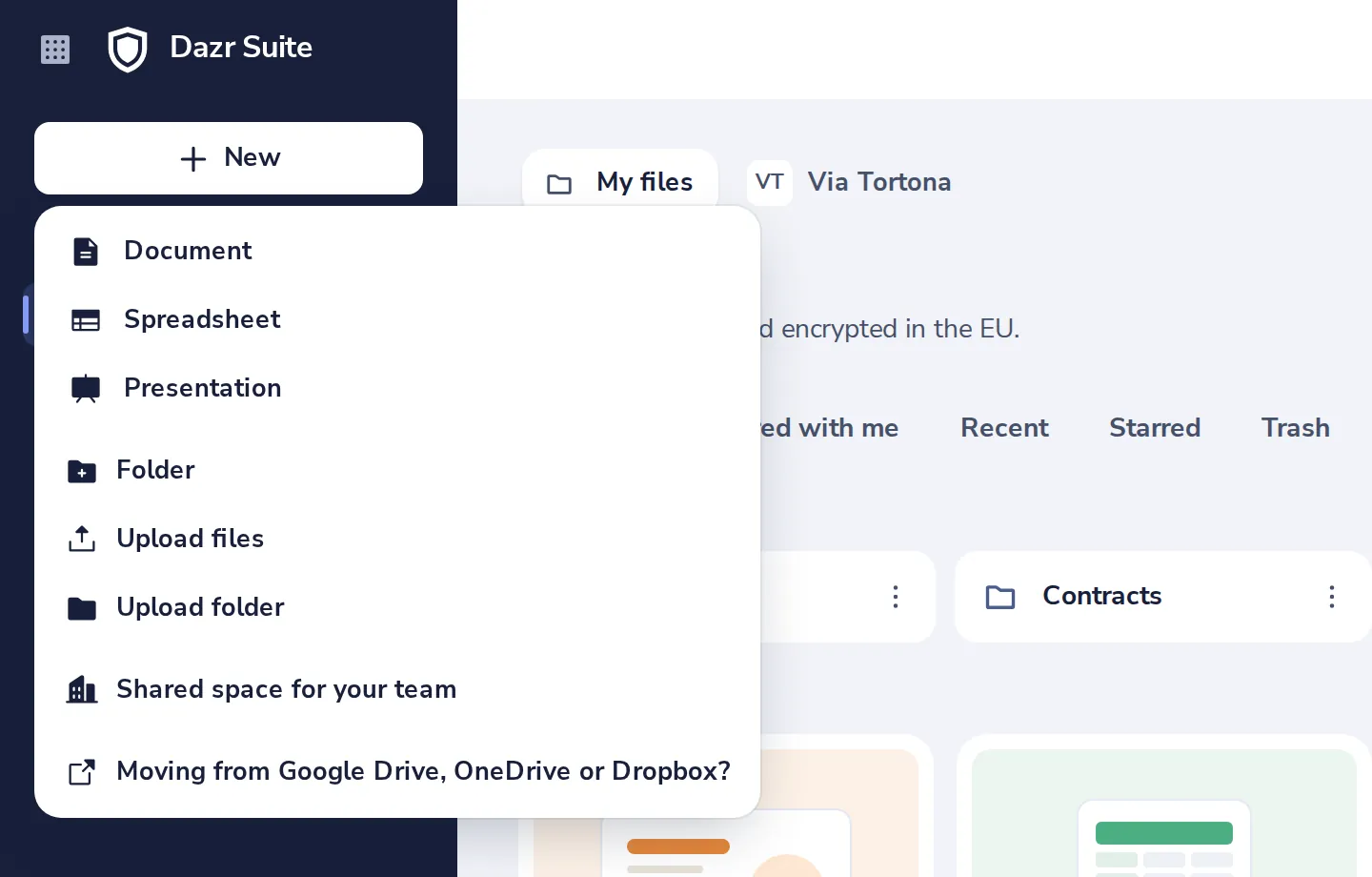The width and height of the screenshot is (1372, 877).
Task: Choose Upload files option
Action: coord(397,539)
